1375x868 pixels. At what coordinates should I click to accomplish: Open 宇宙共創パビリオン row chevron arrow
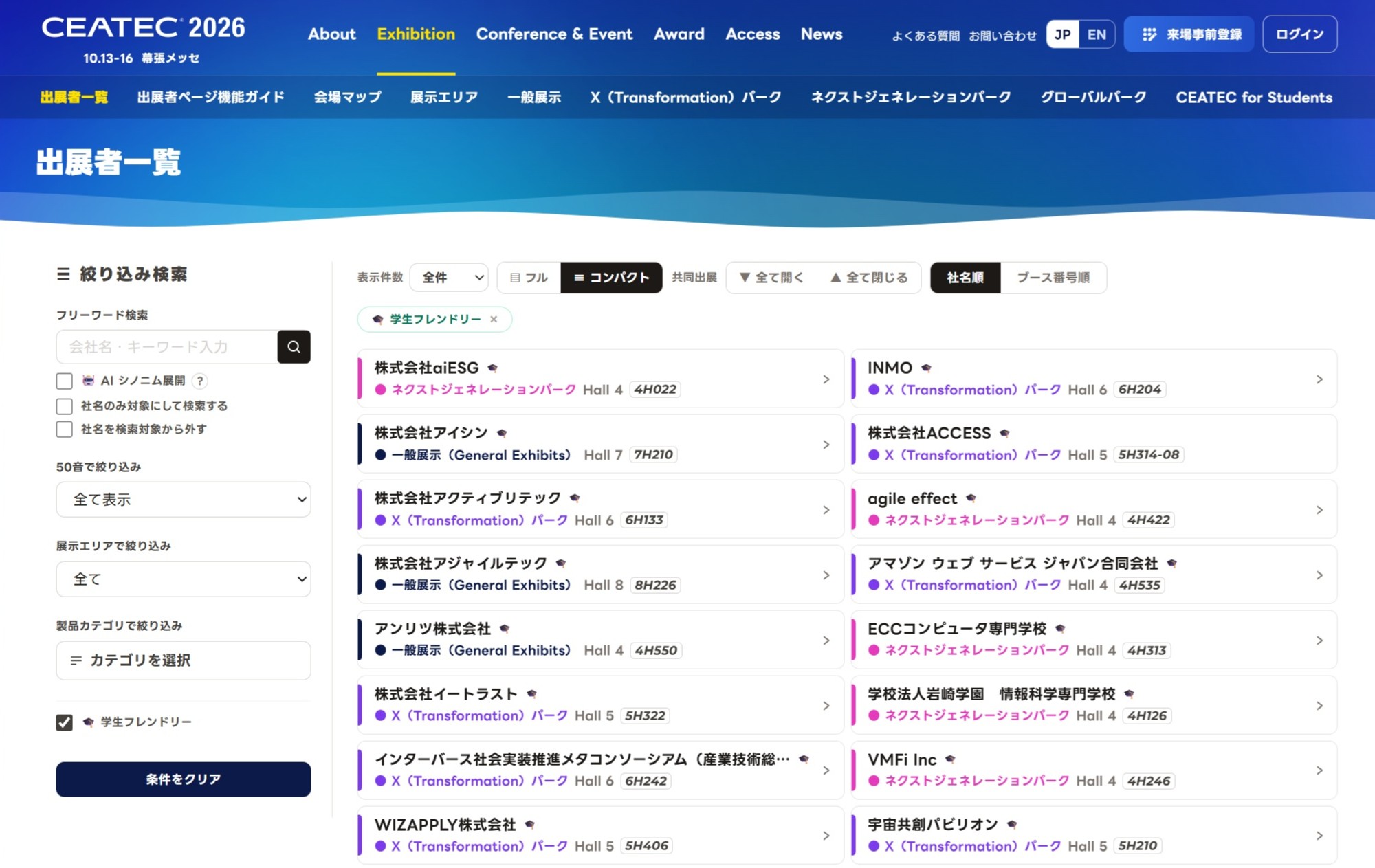(x=1319, y=836)
